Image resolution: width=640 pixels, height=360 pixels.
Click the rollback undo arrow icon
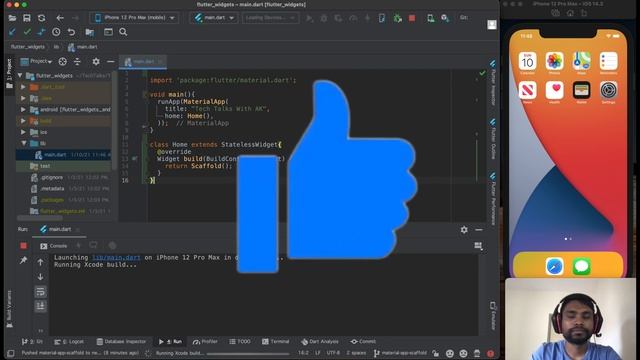tap(71, 32)
